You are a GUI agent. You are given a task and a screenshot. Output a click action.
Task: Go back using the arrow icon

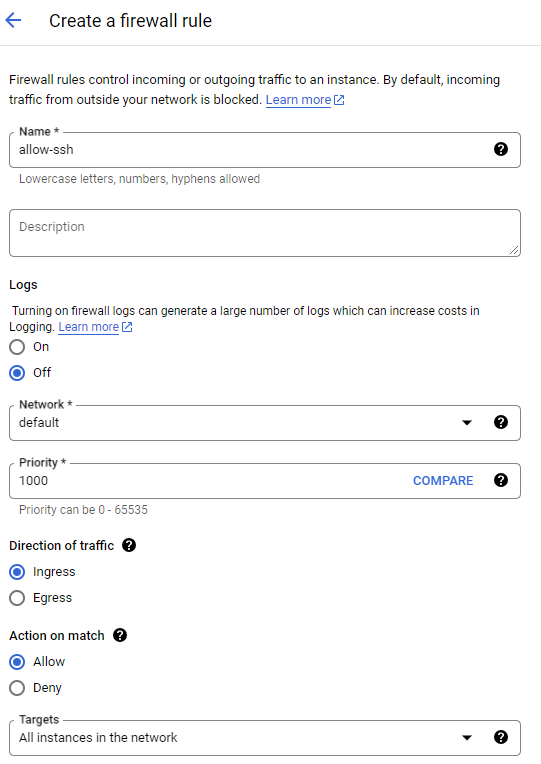(x=13, y=20)
